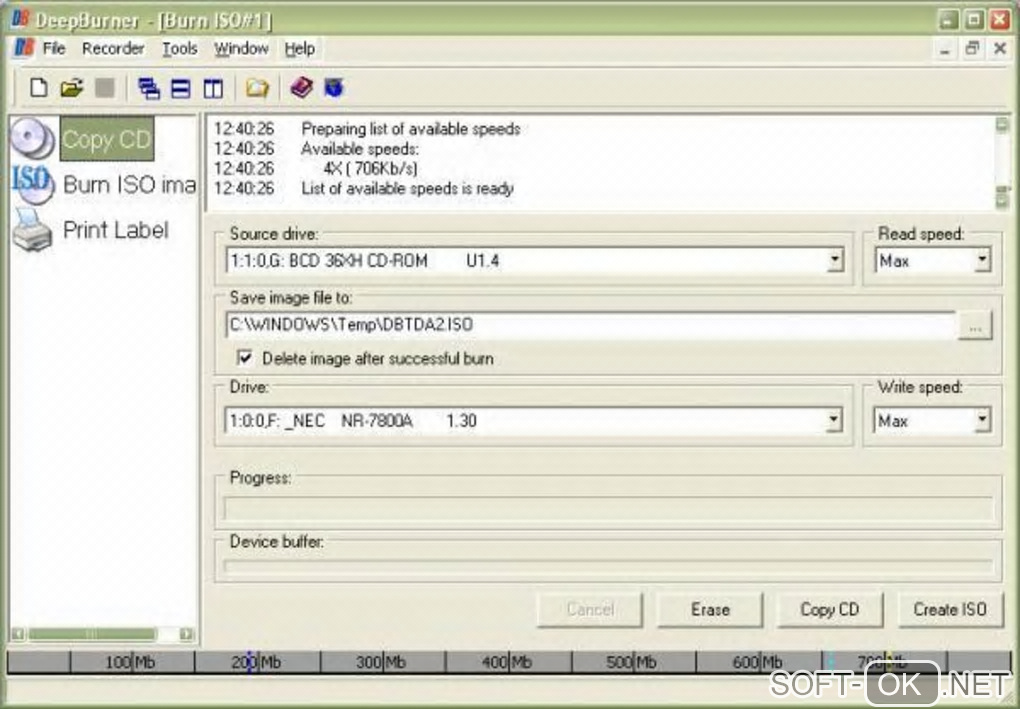Open the Source drive dropdown
Viewport: 1020px width, 709px height.
(x=835, y=261)
